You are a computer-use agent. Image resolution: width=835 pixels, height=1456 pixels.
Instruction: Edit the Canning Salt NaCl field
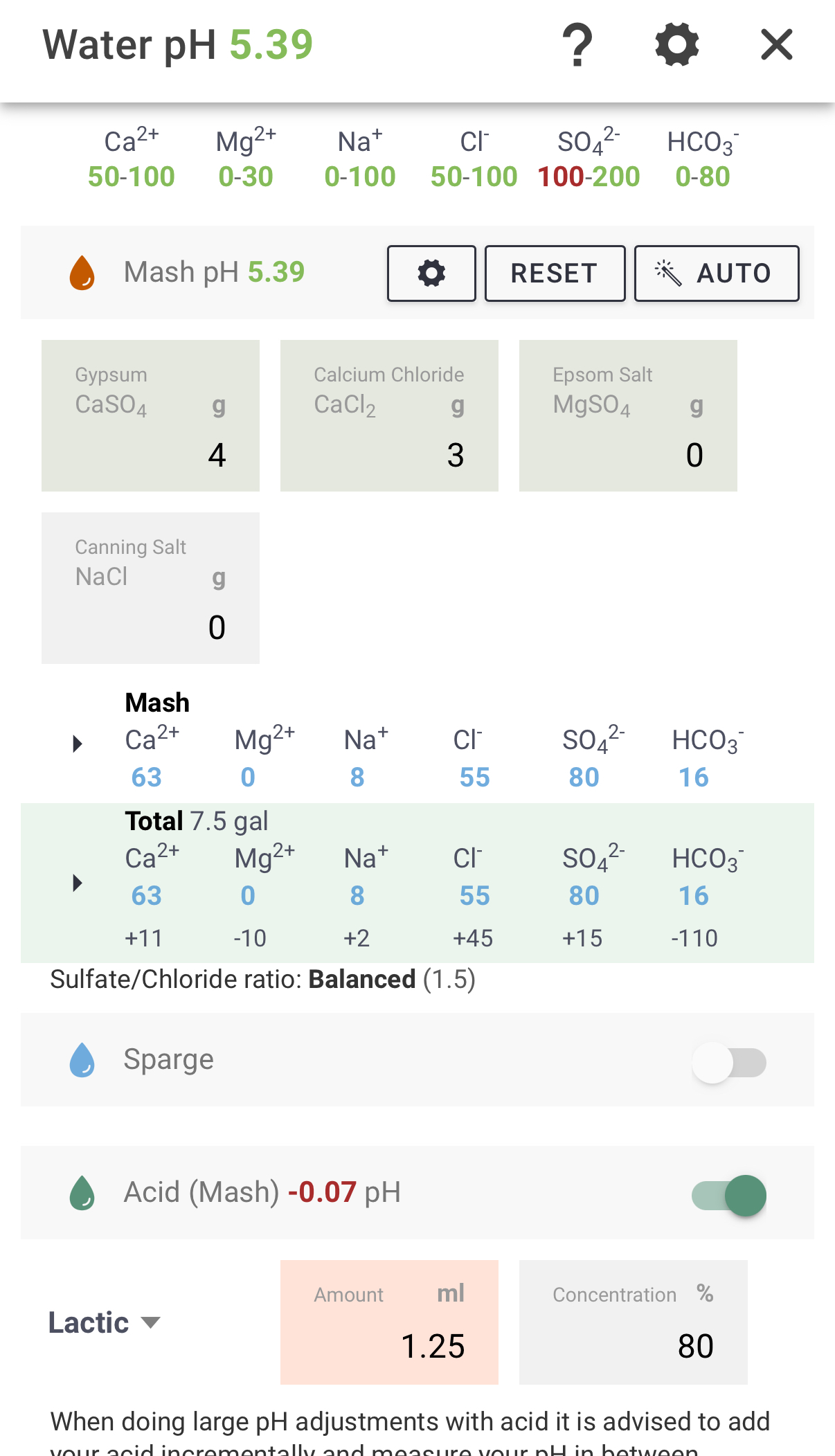tap(150, 588)
